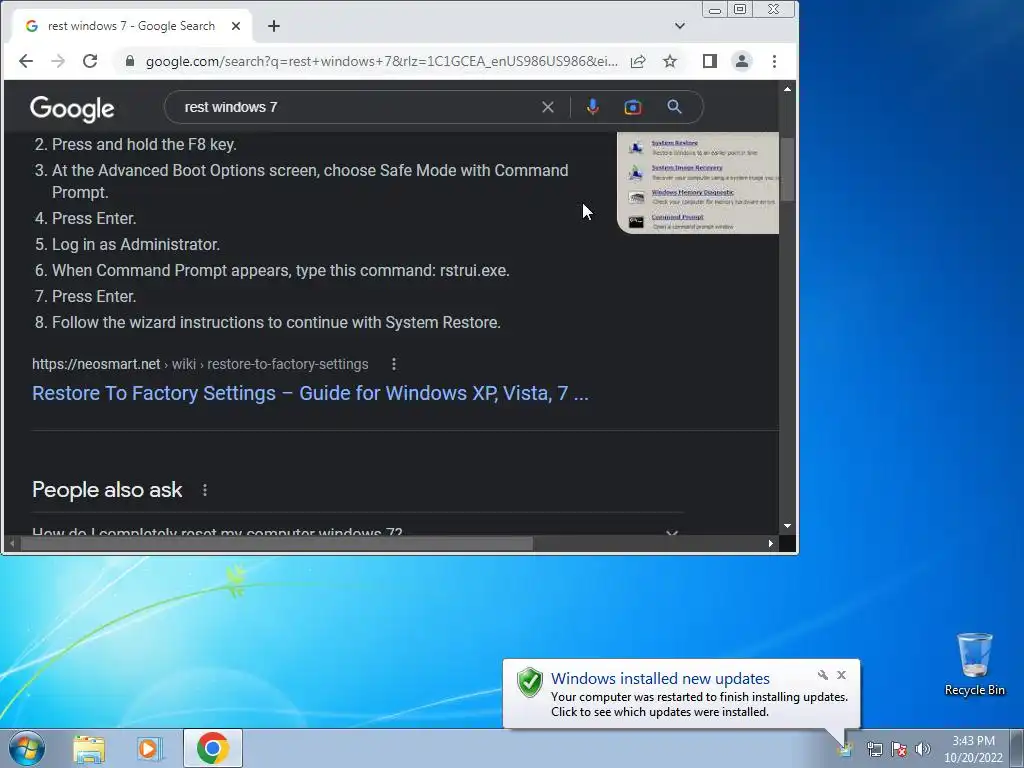The height and width of the screenshot is (768, 1024).
Task: Expand the first 'People also ask' question
Action: (x=356, y=532)
